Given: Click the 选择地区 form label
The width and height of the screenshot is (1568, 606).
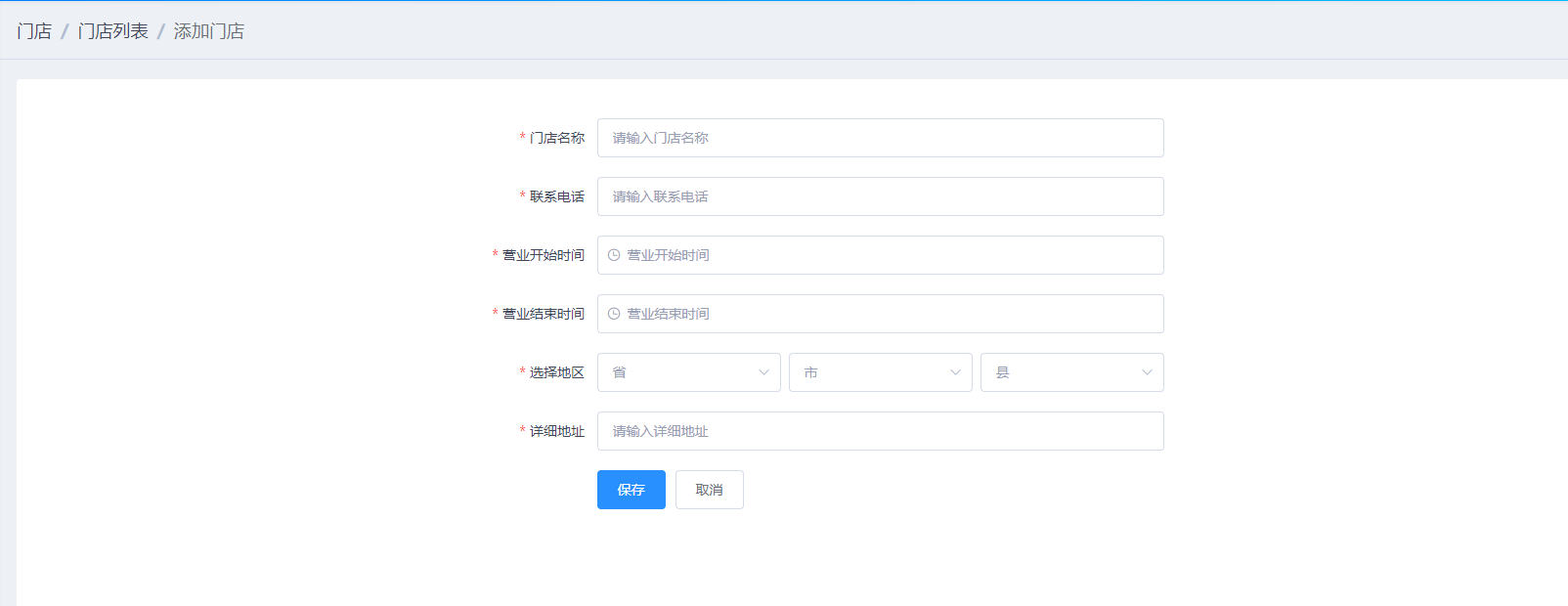Looking at the screenshot, I should [556, 372].
